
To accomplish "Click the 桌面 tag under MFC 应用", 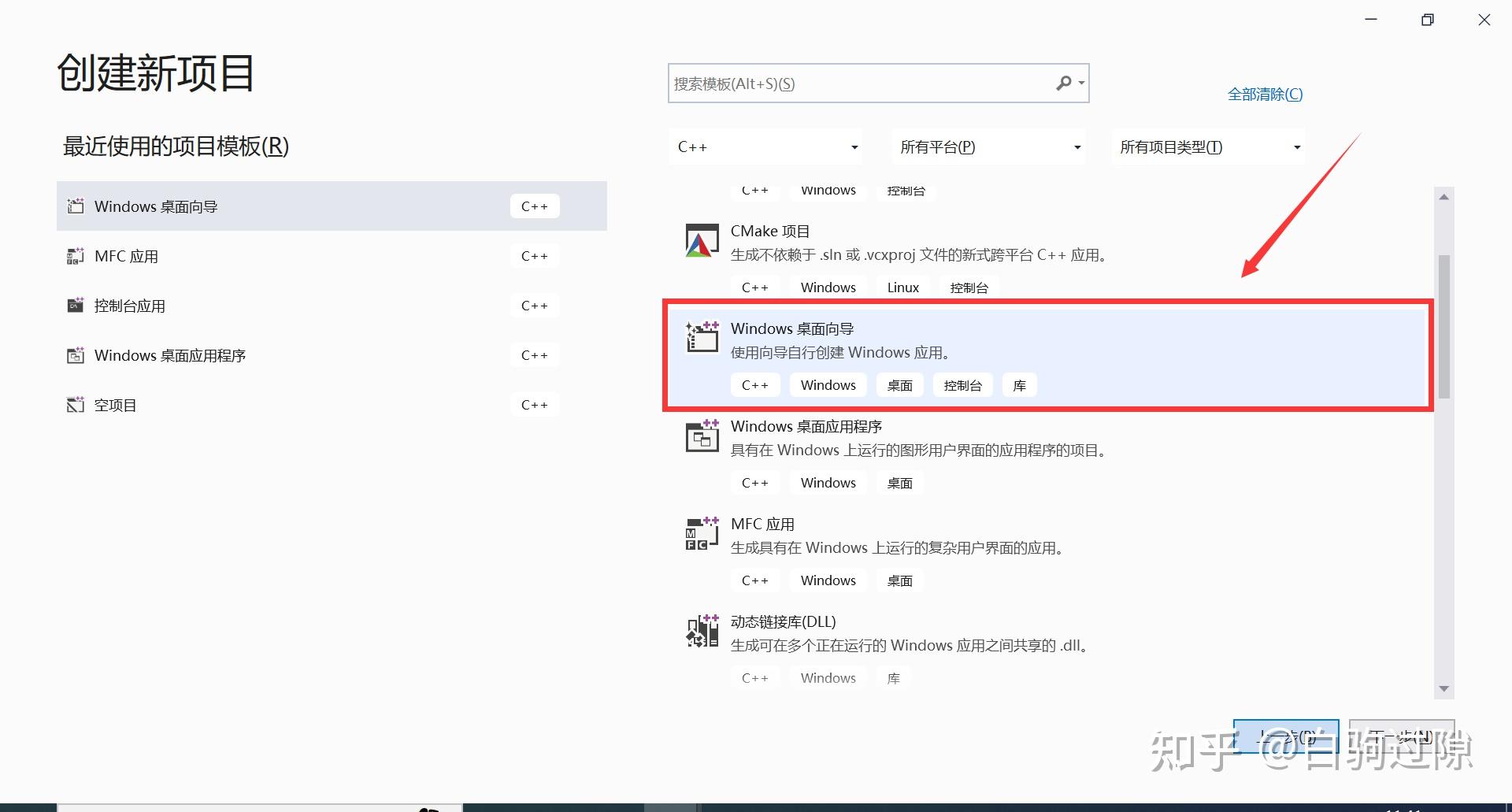I will click(900, 580).
